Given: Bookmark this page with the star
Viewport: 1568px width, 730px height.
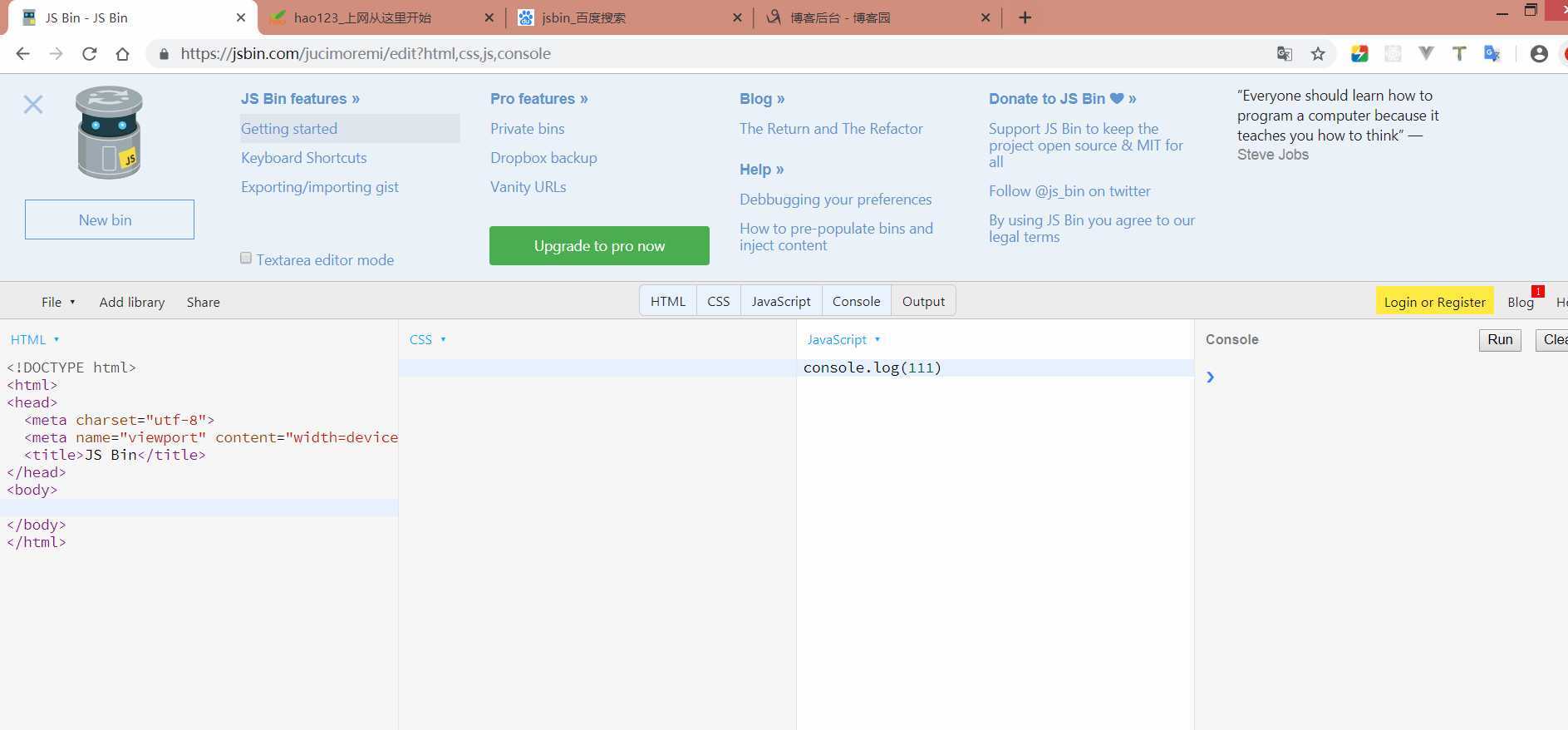Looking at the screenshot, I should [x=1318, y=54].
